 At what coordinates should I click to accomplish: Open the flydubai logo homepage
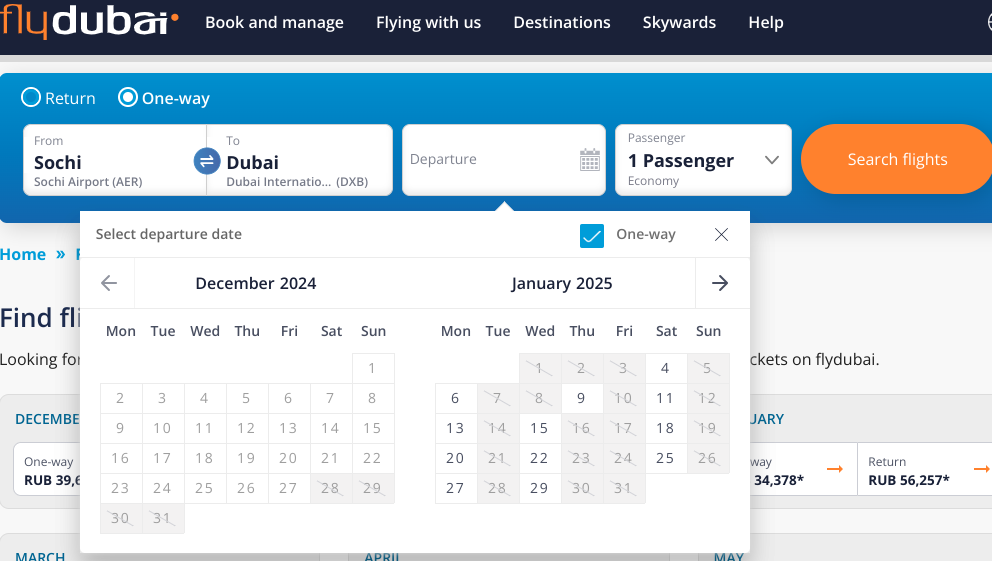pos(89,22)
